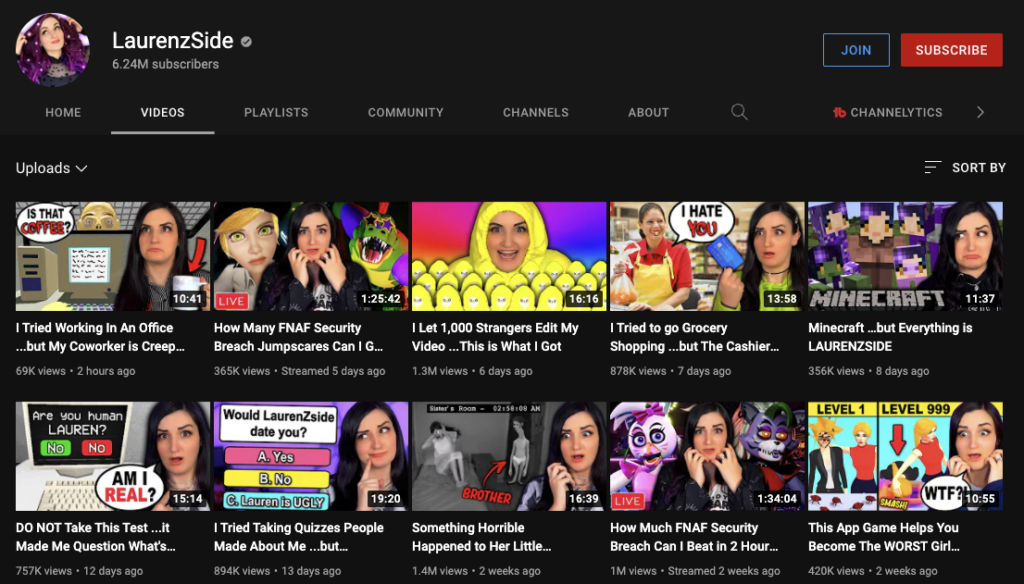Screen dimensions: 1024x584
Task: Open the 1:34:04 FNAF livestream thumbnail
Action: [x=707, y=456]
